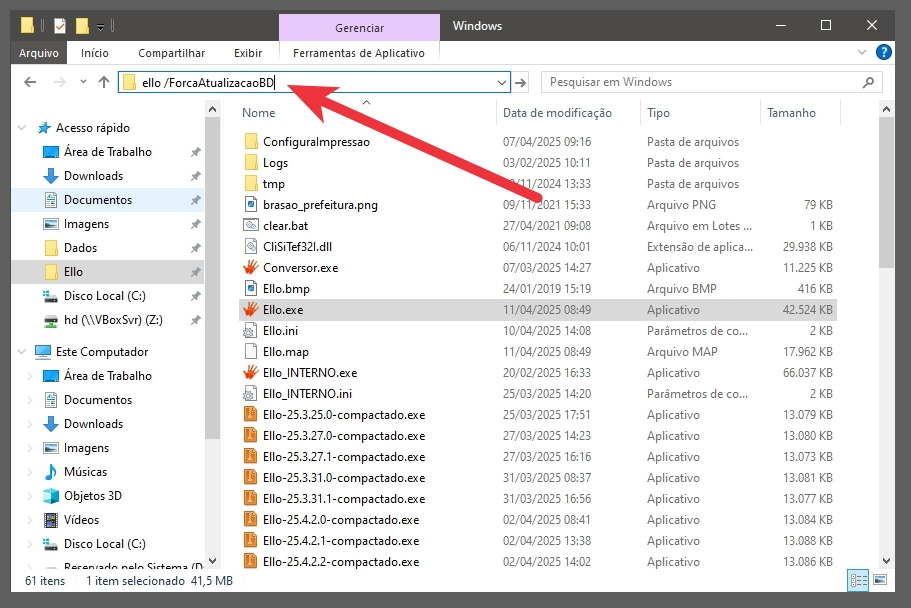The image size is (911, 608).
Task: Expand Downloads under Este Computador
Action: pos(30,424)
